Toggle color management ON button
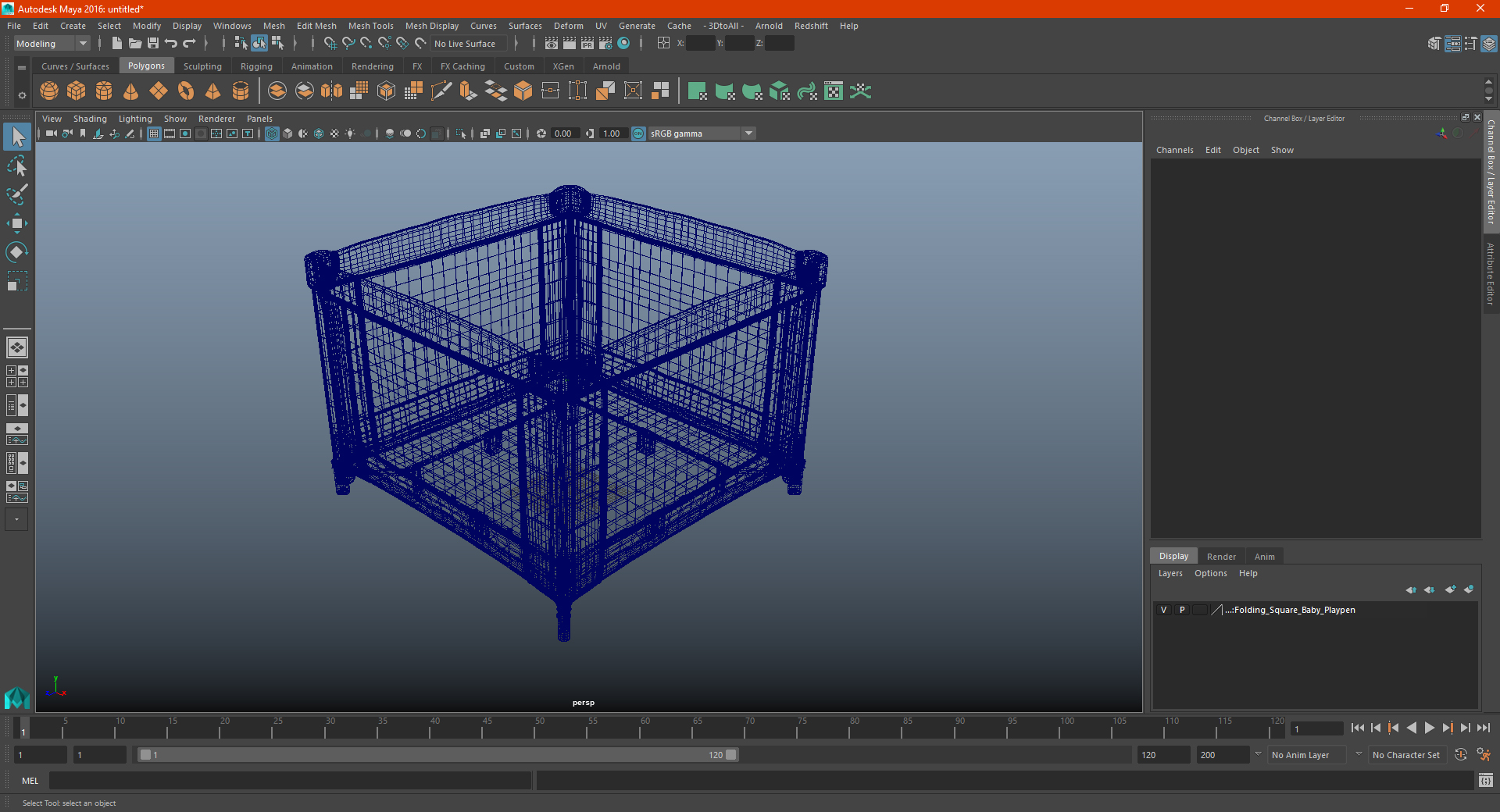 (638, 134)
